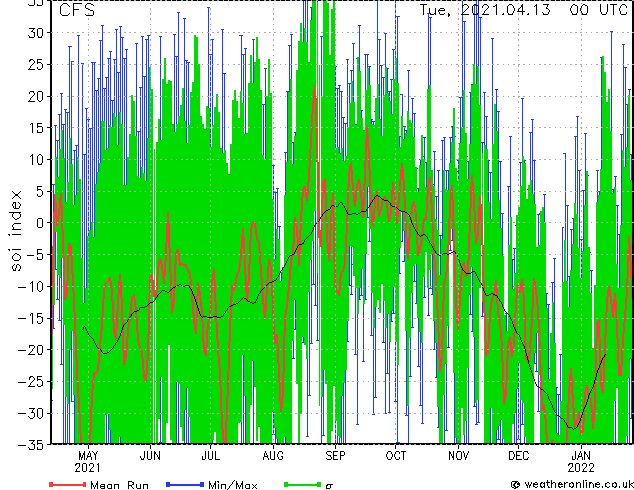Click the y-axis value 0
Image resolution: width=634 pixels, height=490 pixels.
[39, 223]
